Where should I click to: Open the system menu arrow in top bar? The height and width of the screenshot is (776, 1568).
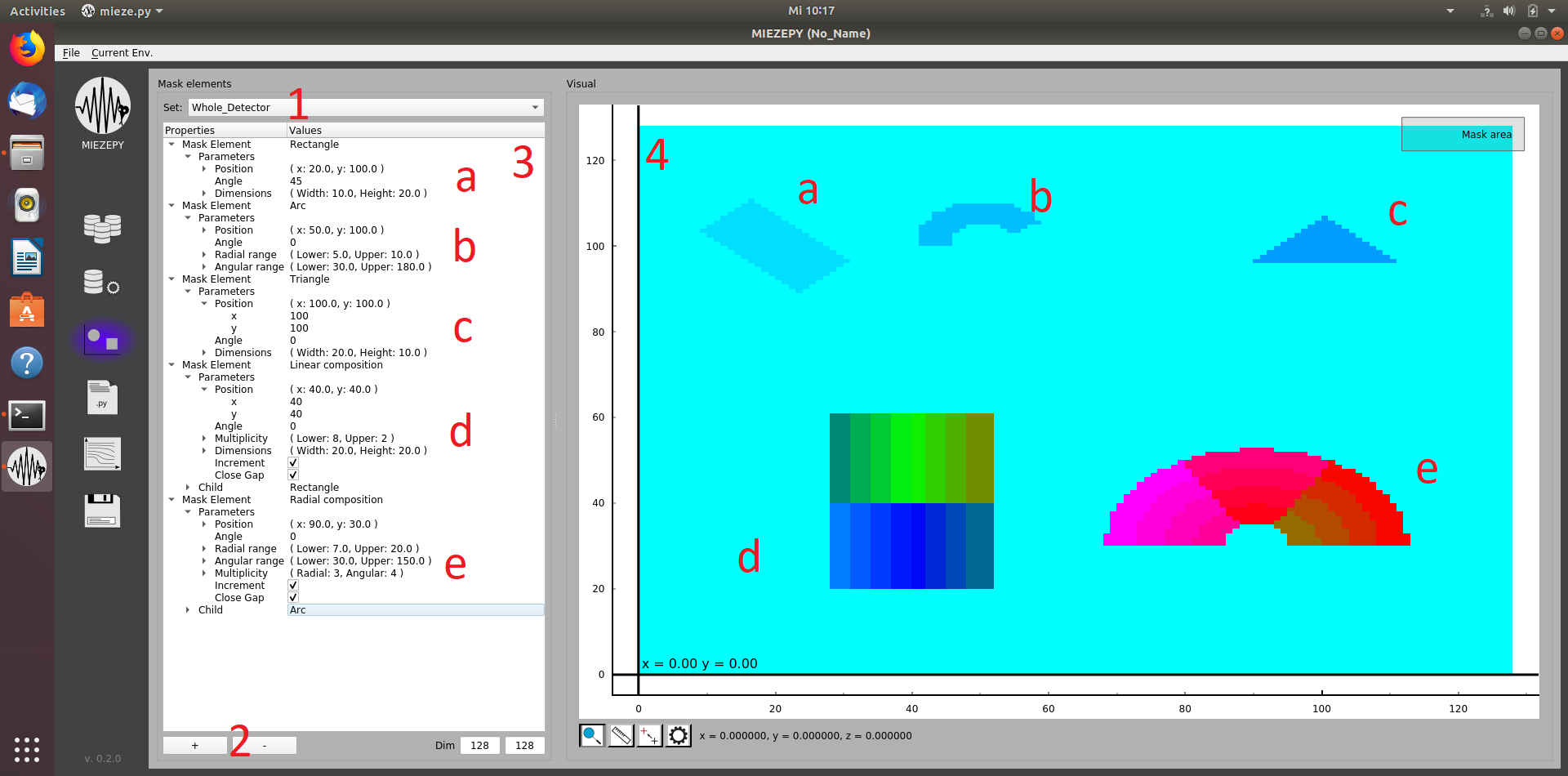click(x=1552, y=11)
